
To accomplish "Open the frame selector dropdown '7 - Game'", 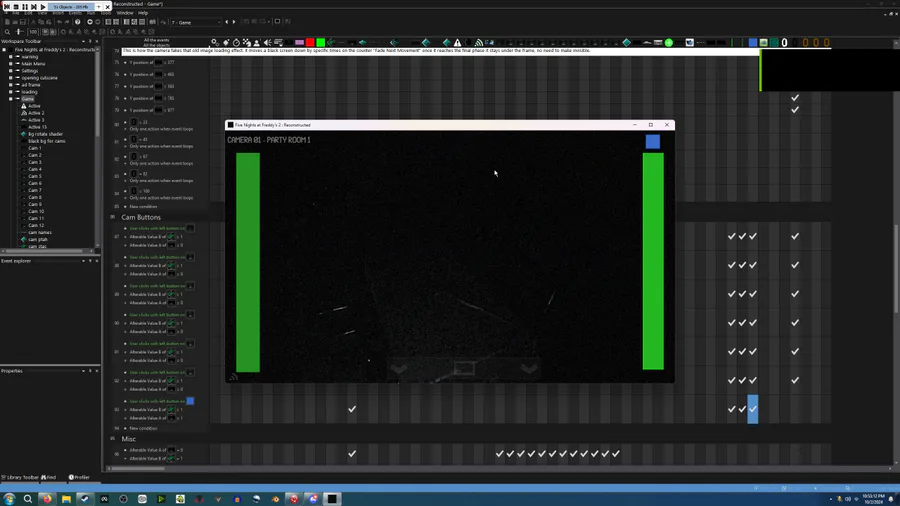I will pyautogui.click(x=195, y=22).
